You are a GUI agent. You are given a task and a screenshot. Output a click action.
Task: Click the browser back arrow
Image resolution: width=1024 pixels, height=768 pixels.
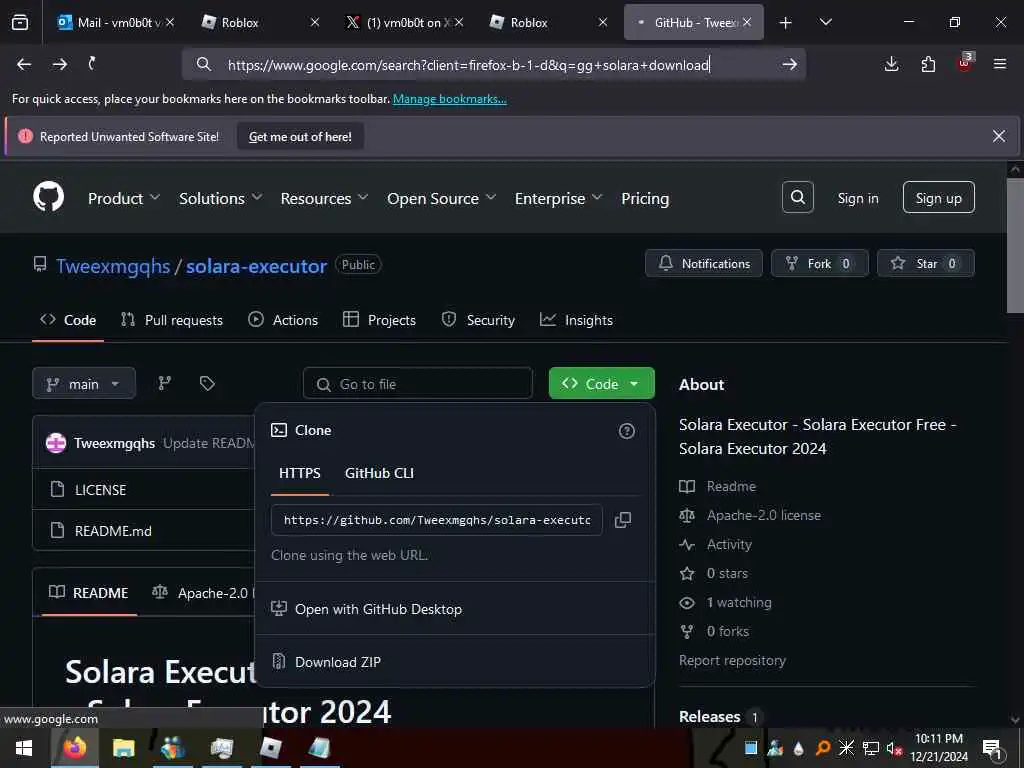tap(24, 64)
